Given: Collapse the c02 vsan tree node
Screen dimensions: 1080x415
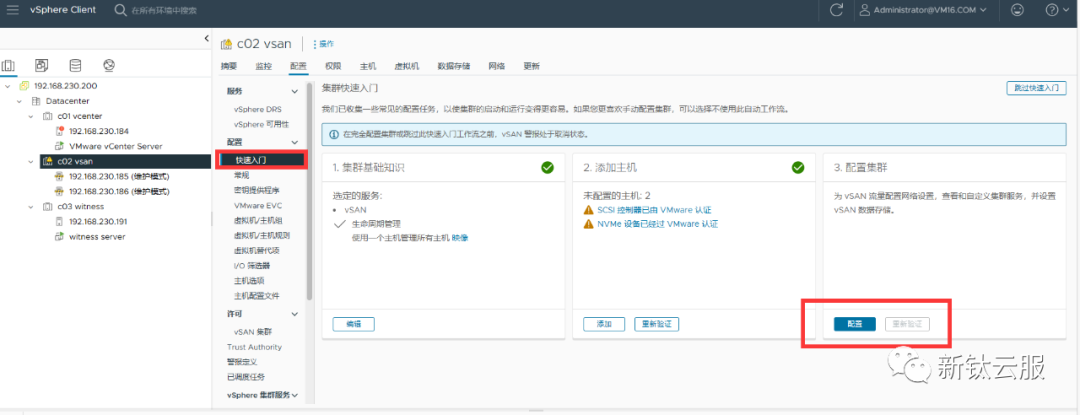Looking at the screenshot, I should [30, 161].
